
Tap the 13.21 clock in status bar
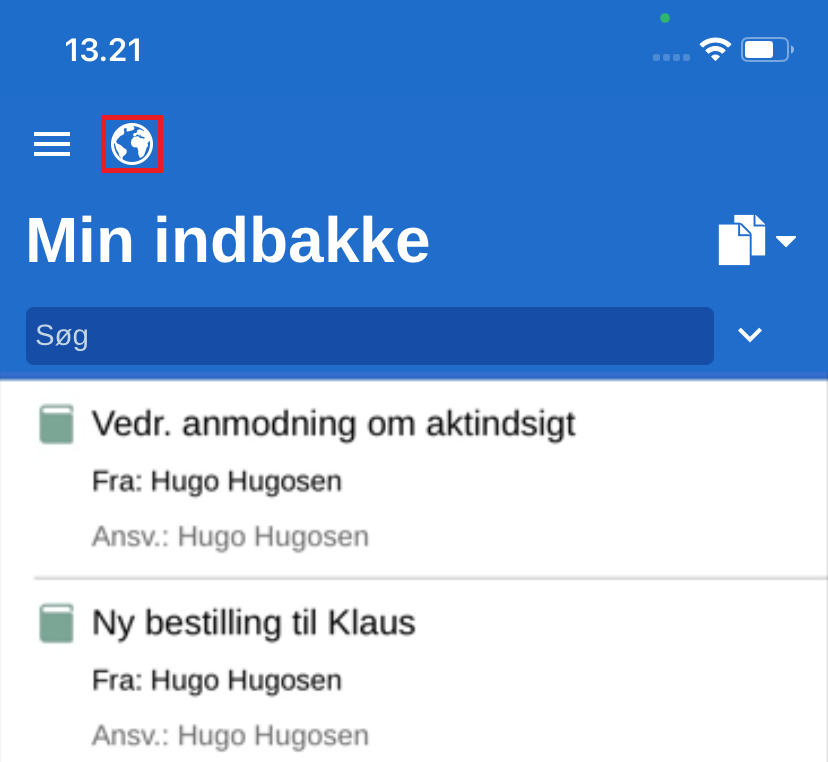pyautogui.click(x=103, y=50)
